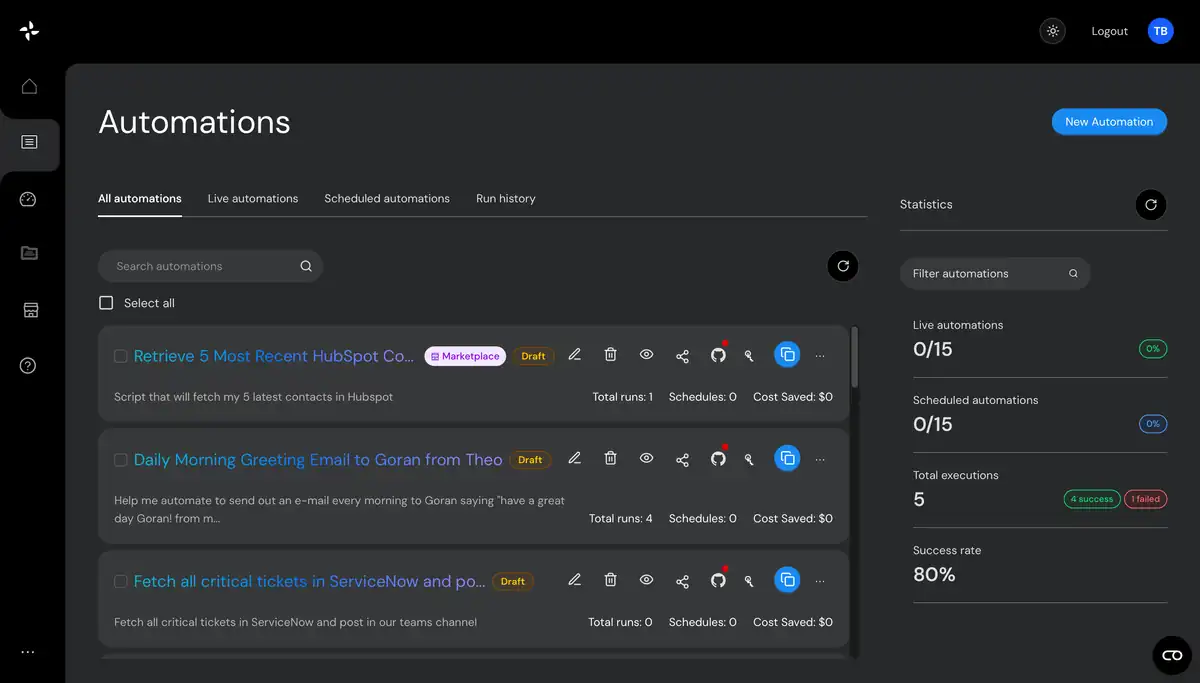Expand more options on ServiceNow automation
Viewport: 1200px width, 683px height.
coord(820,580)
